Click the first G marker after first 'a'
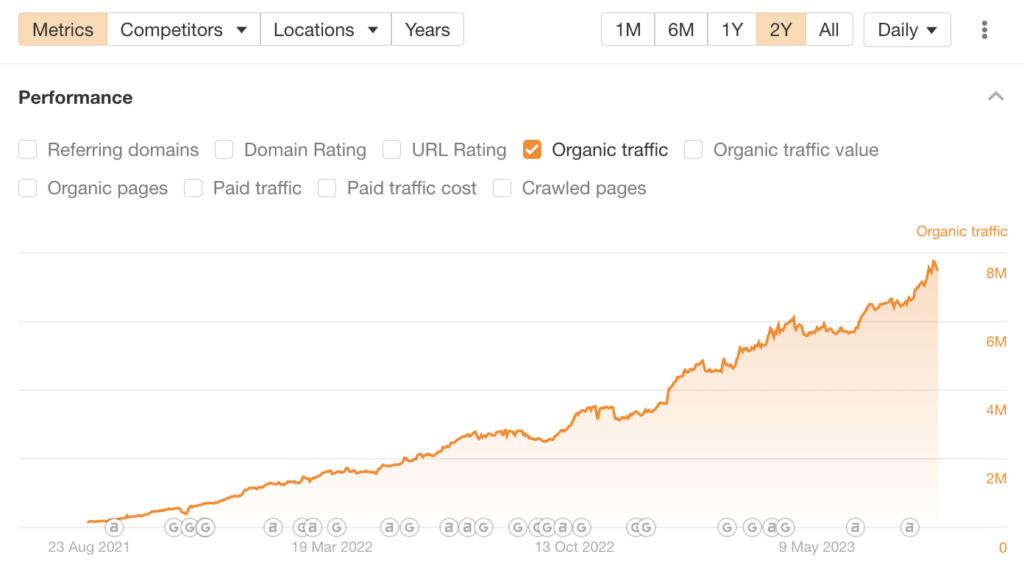1024x571 pixels. (x=174, y=527)
